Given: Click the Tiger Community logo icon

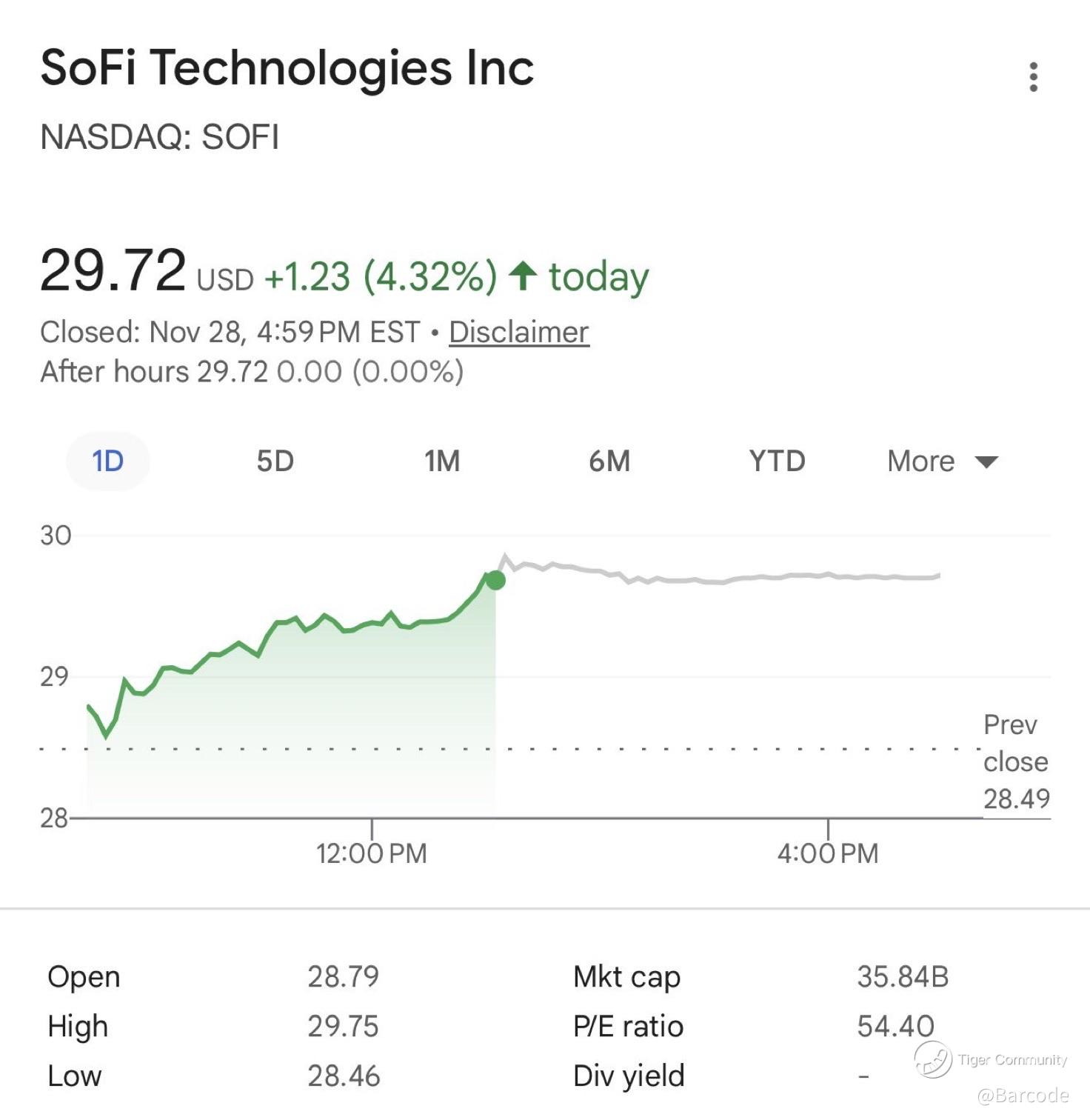Looking at the screenshot, I should (x=932, y=1059).
